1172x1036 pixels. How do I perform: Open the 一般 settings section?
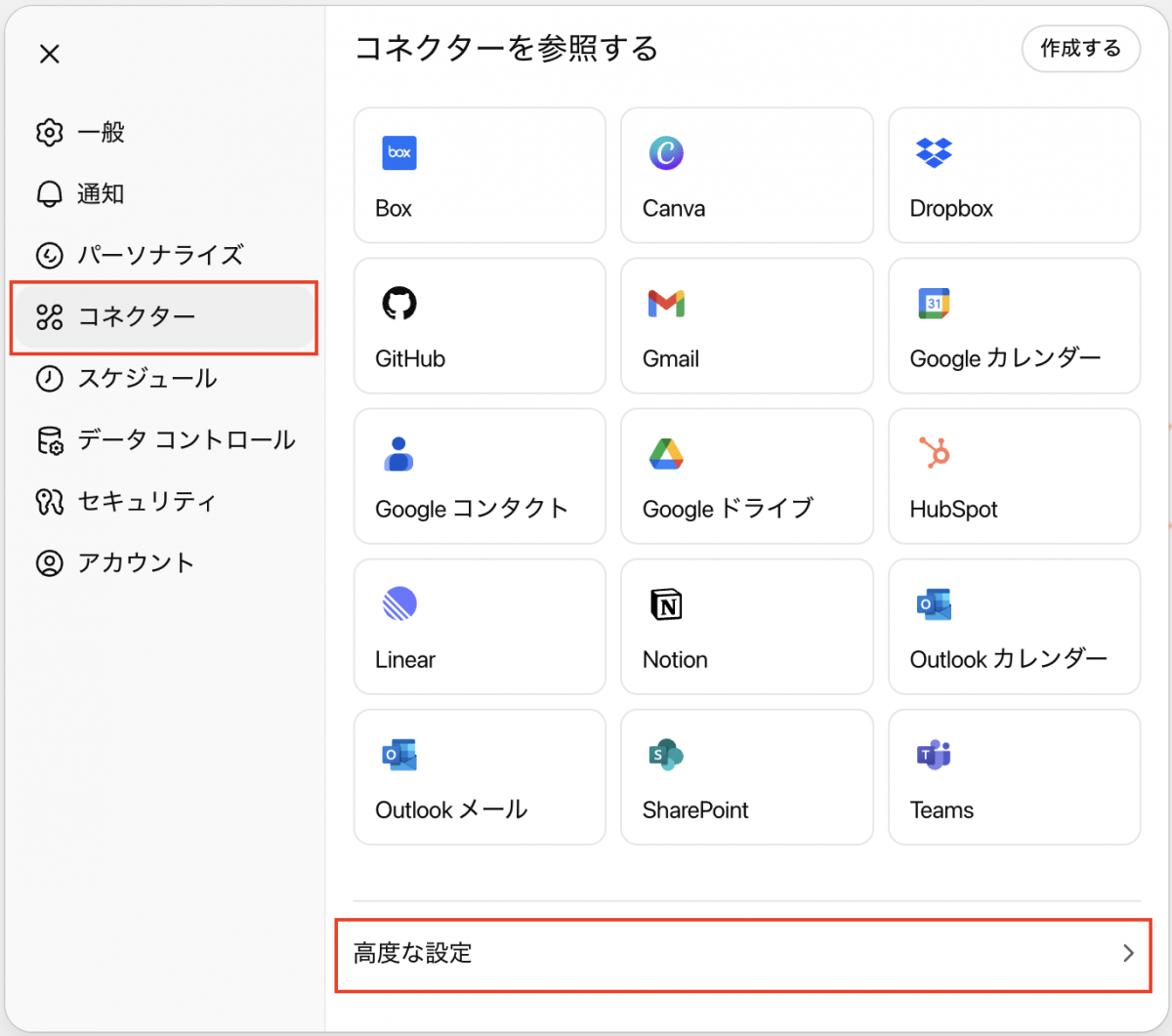pyautogui.click(x=164, y=133)
